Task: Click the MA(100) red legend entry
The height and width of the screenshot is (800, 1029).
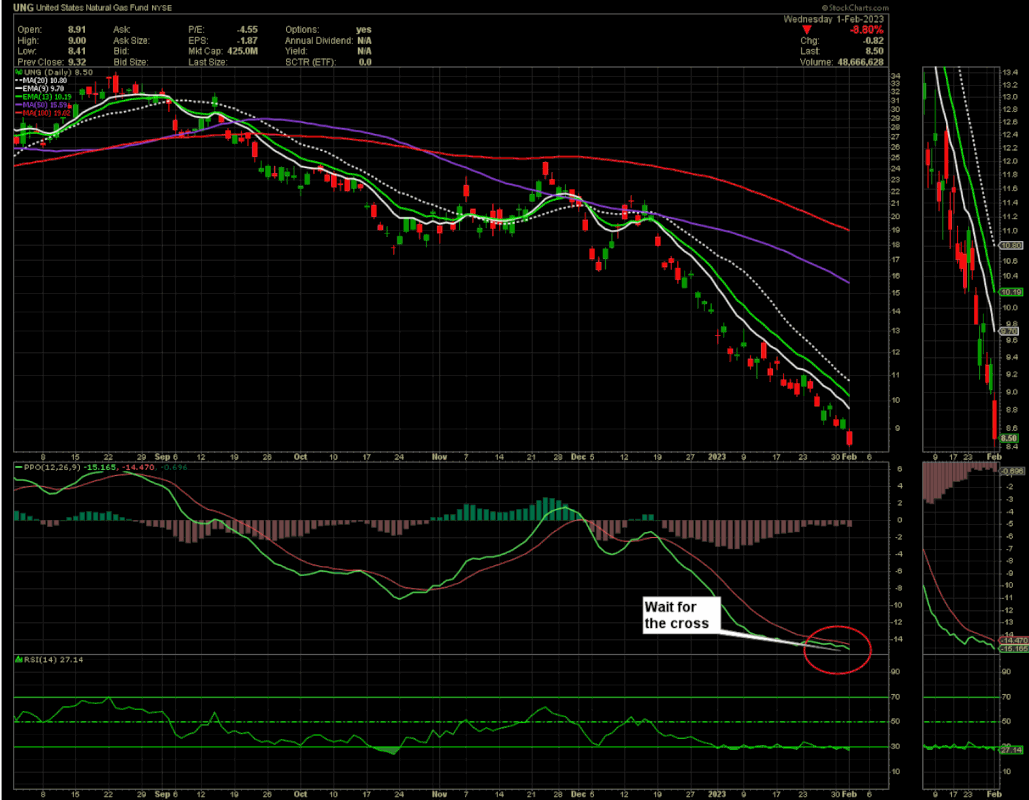Action: (x=43, y=113)
